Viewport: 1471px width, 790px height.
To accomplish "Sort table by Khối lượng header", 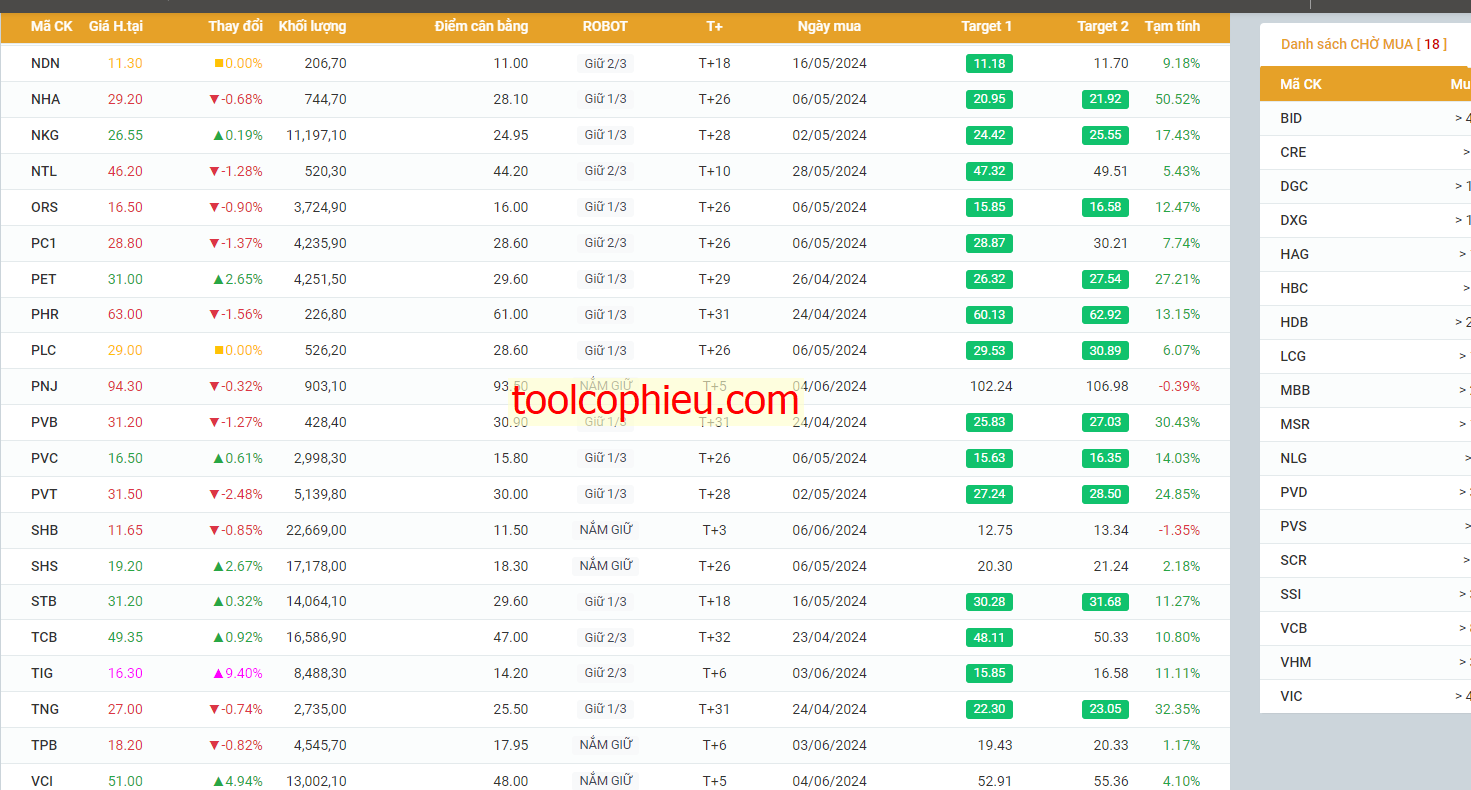I will point(312,26).
